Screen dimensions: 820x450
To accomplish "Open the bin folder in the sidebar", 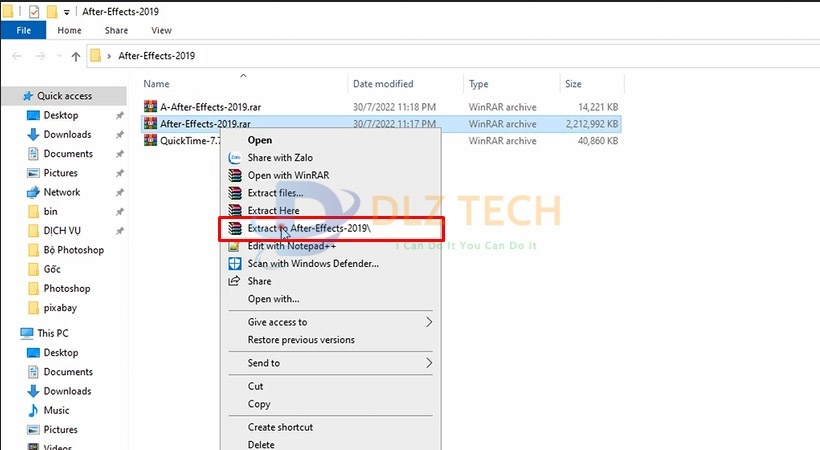I will tap(50, 211).
